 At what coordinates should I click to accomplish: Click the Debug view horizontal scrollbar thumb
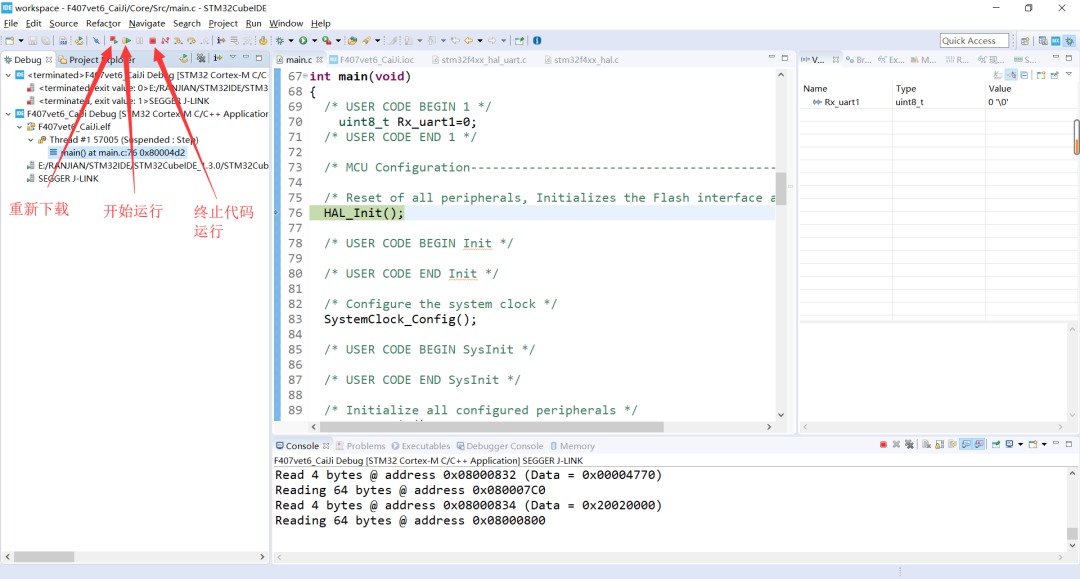pos(44,556)
